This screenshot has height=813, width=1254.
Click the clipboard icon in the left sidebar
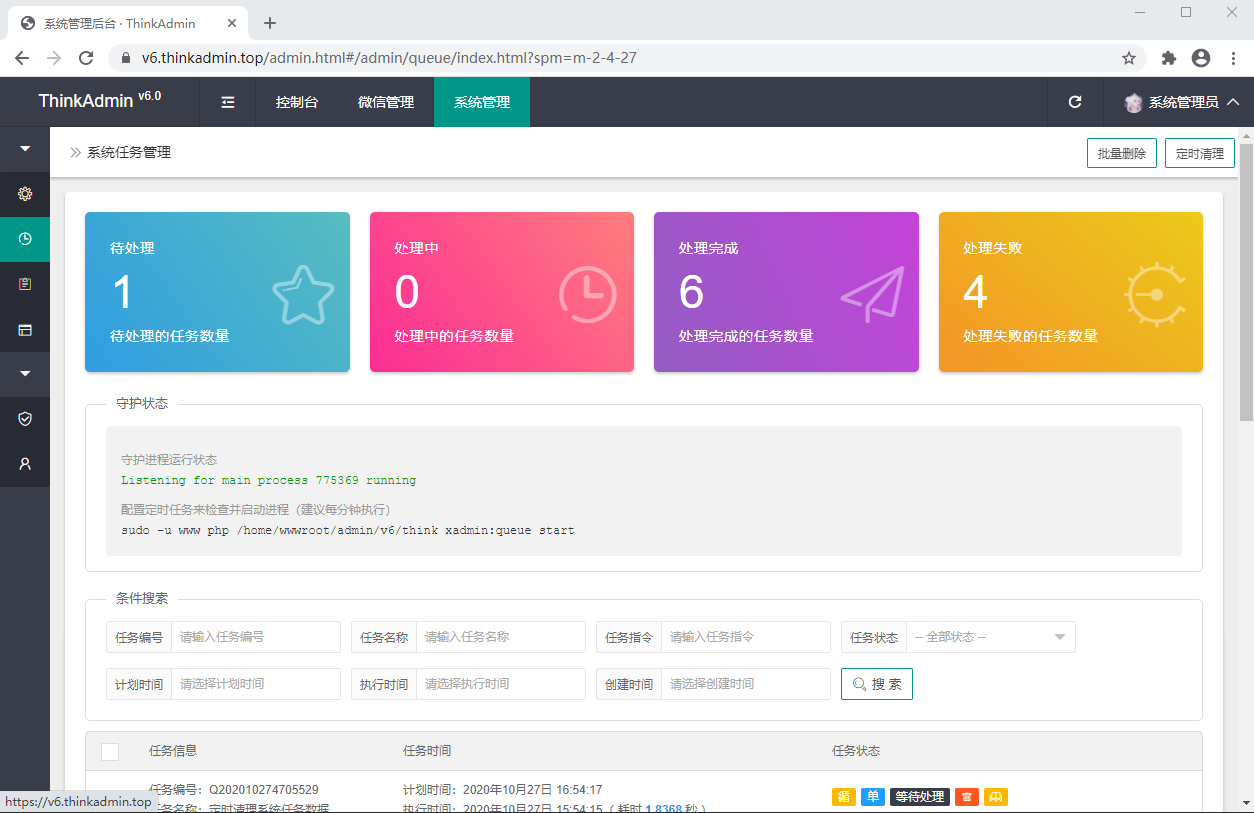click(24, 284)
